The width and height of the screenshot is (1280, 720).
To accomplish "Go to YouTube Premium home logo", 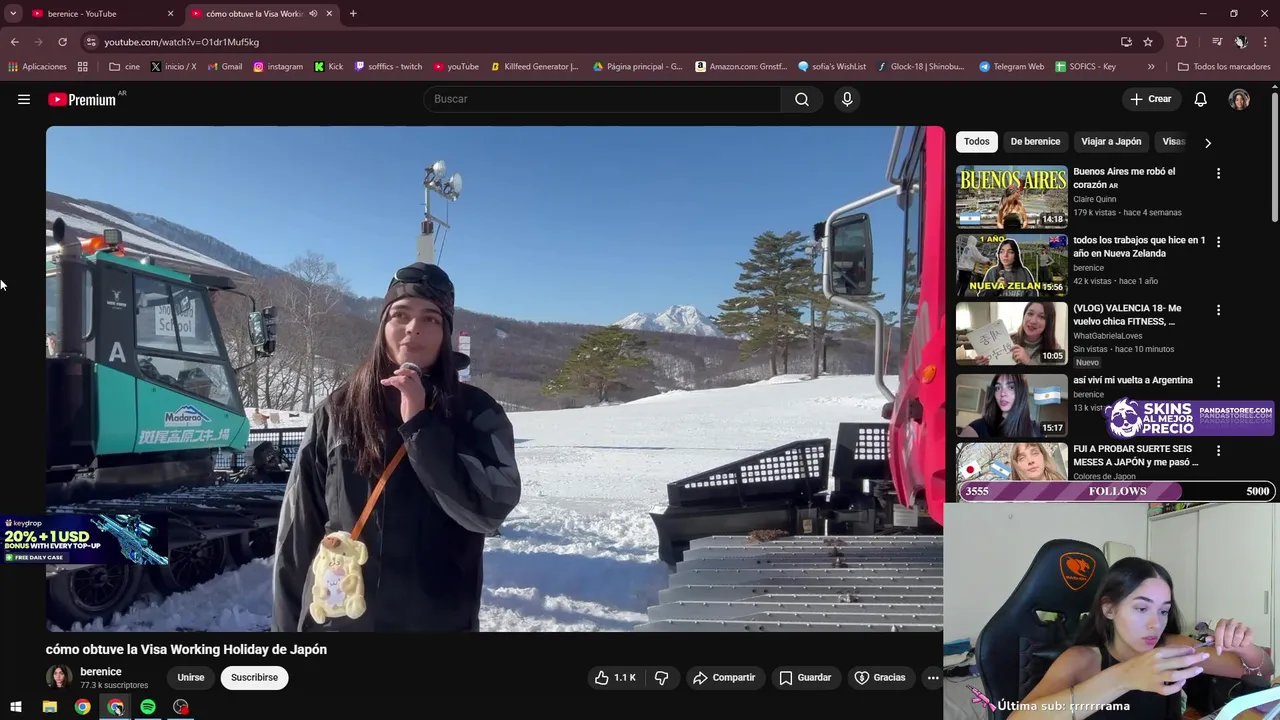I will pos(82,99).
